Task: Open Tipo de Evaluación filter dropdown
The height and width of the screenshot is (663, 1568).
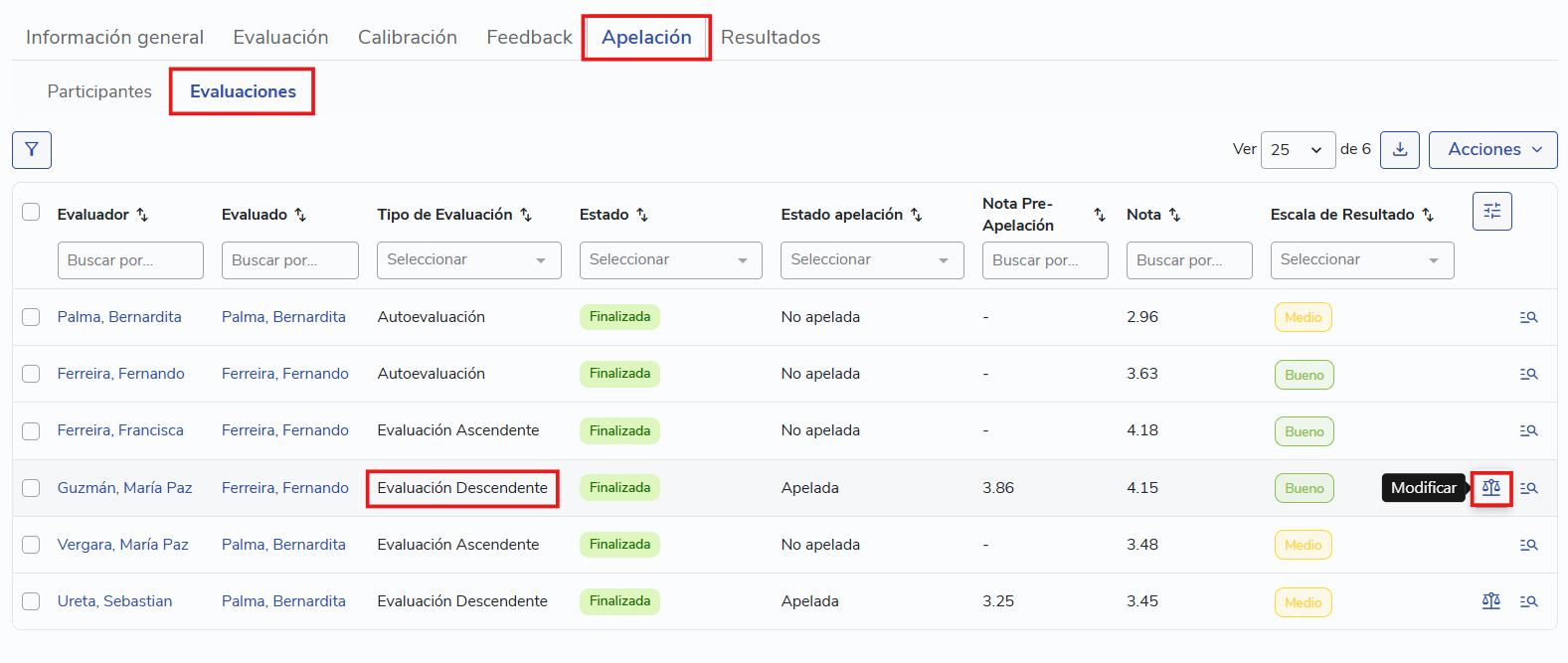Action: (468, 260)
